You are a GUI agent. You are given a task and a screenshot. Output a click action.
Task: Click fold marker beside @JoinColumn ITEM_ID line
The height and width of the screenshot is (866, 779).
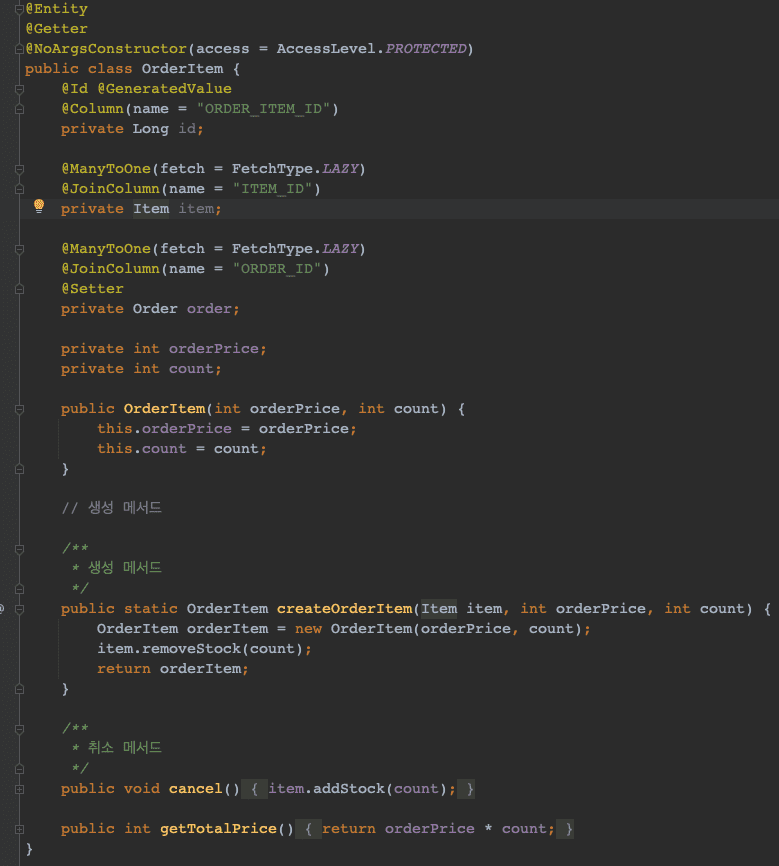click(x=19, y=189)
